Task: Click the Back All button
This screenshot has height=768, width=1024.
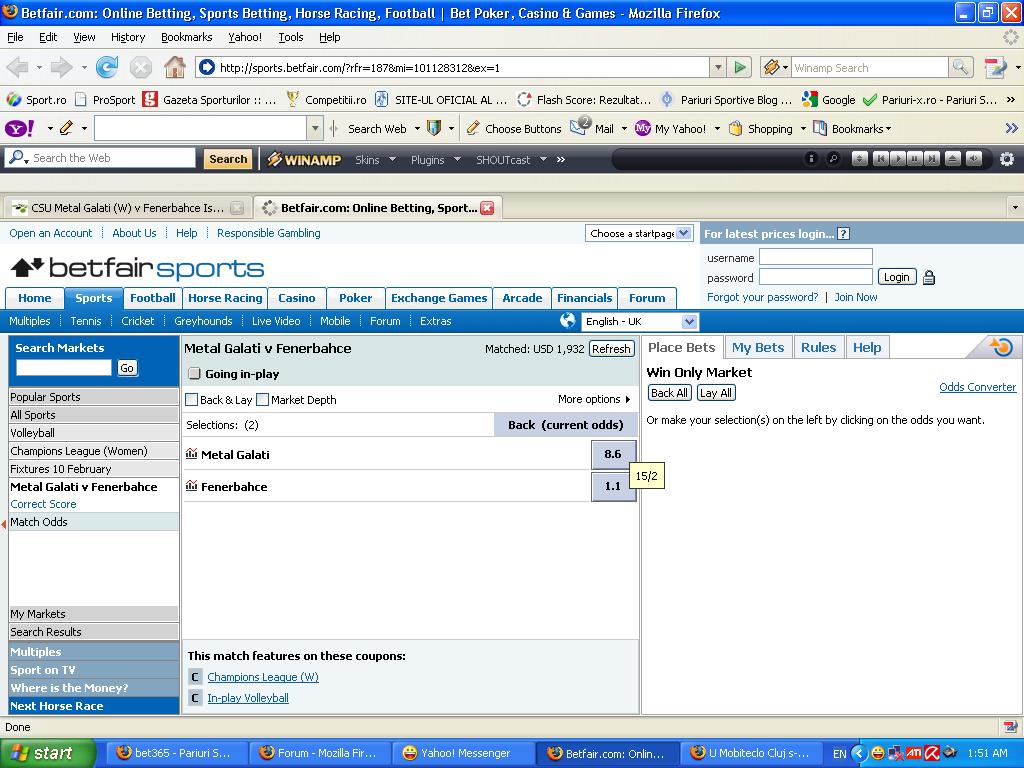Action: click(669, 392)
